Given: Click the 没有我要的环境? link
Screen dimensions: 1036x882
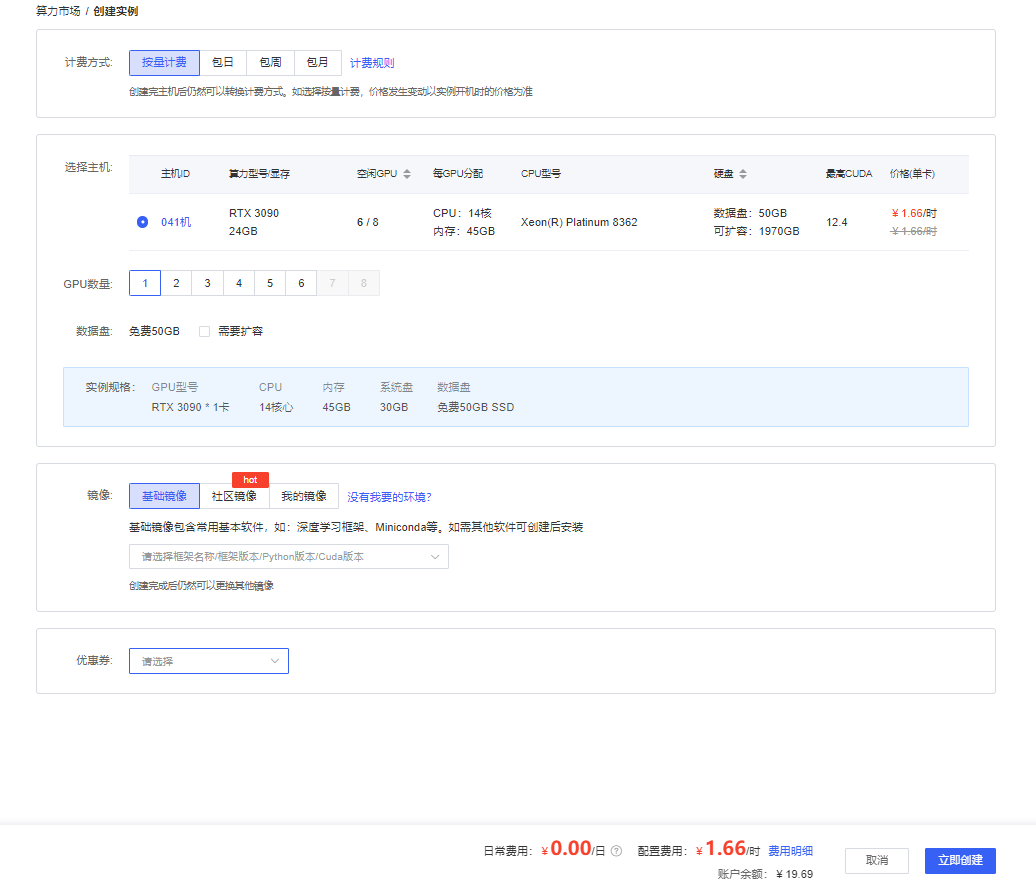Looking at the screenshot, I should 389,497.
